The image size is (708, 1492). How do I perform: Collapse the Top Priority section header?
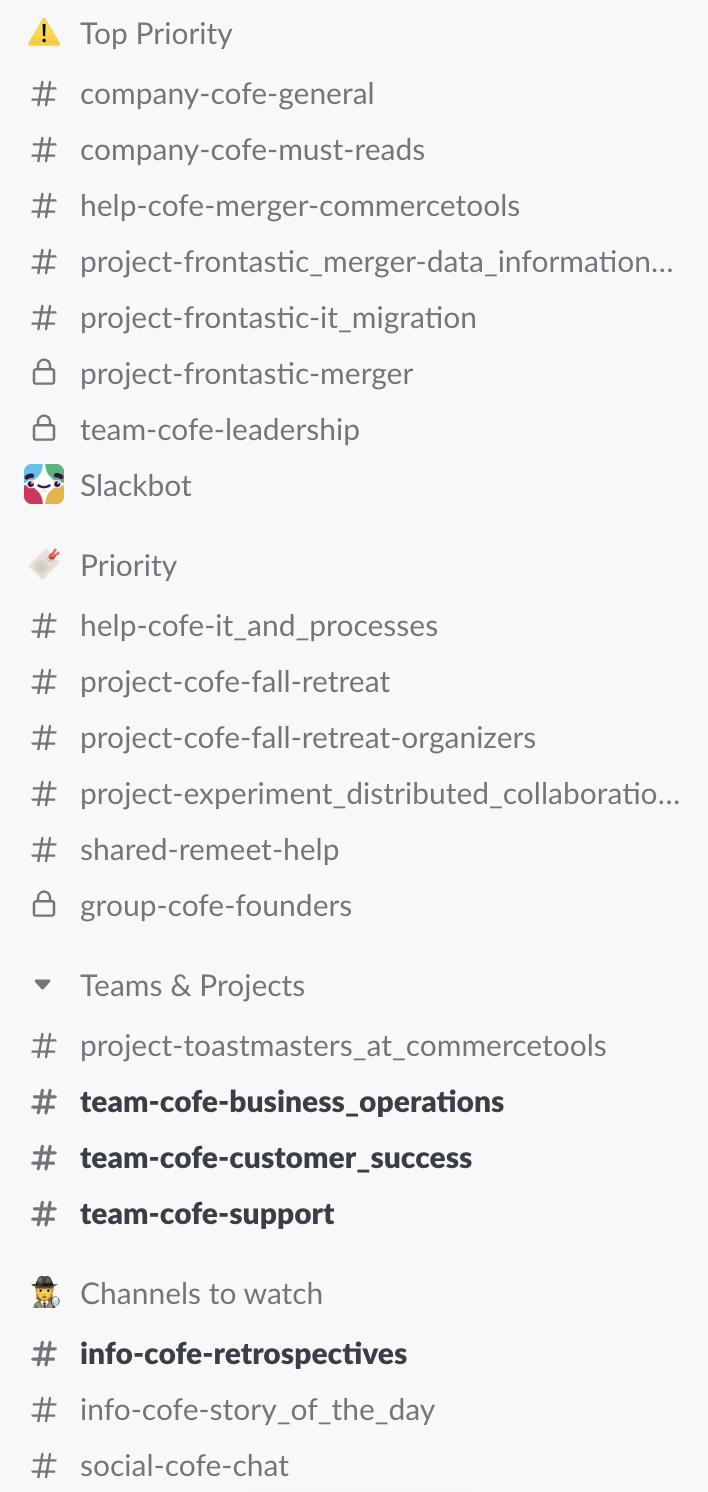click(x=156, y=34)
